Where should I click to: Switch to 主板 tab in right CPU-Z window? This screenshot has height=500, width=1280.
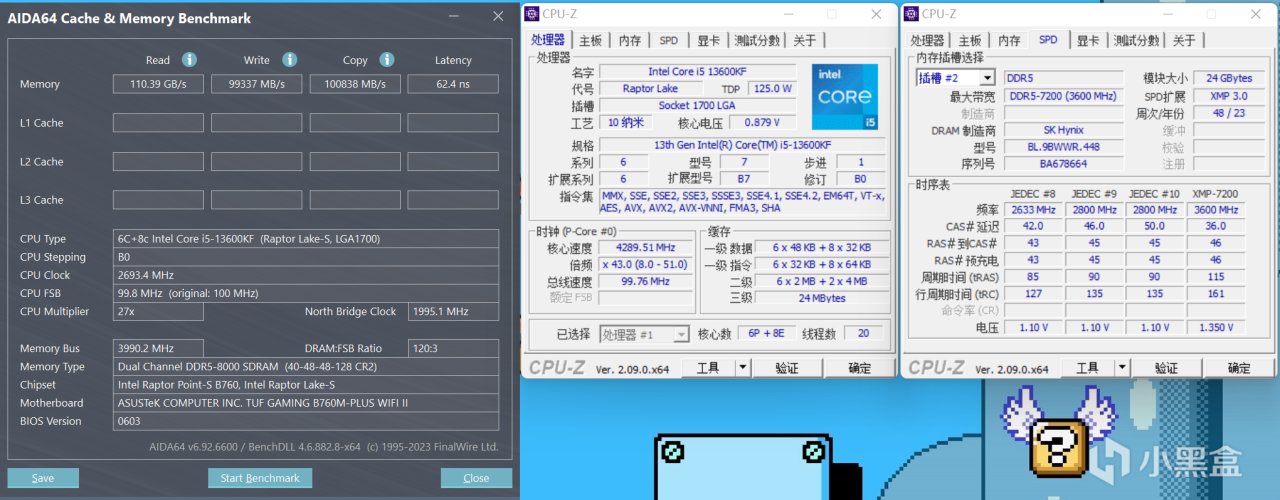pyautogui.click(x=970, y=40)
